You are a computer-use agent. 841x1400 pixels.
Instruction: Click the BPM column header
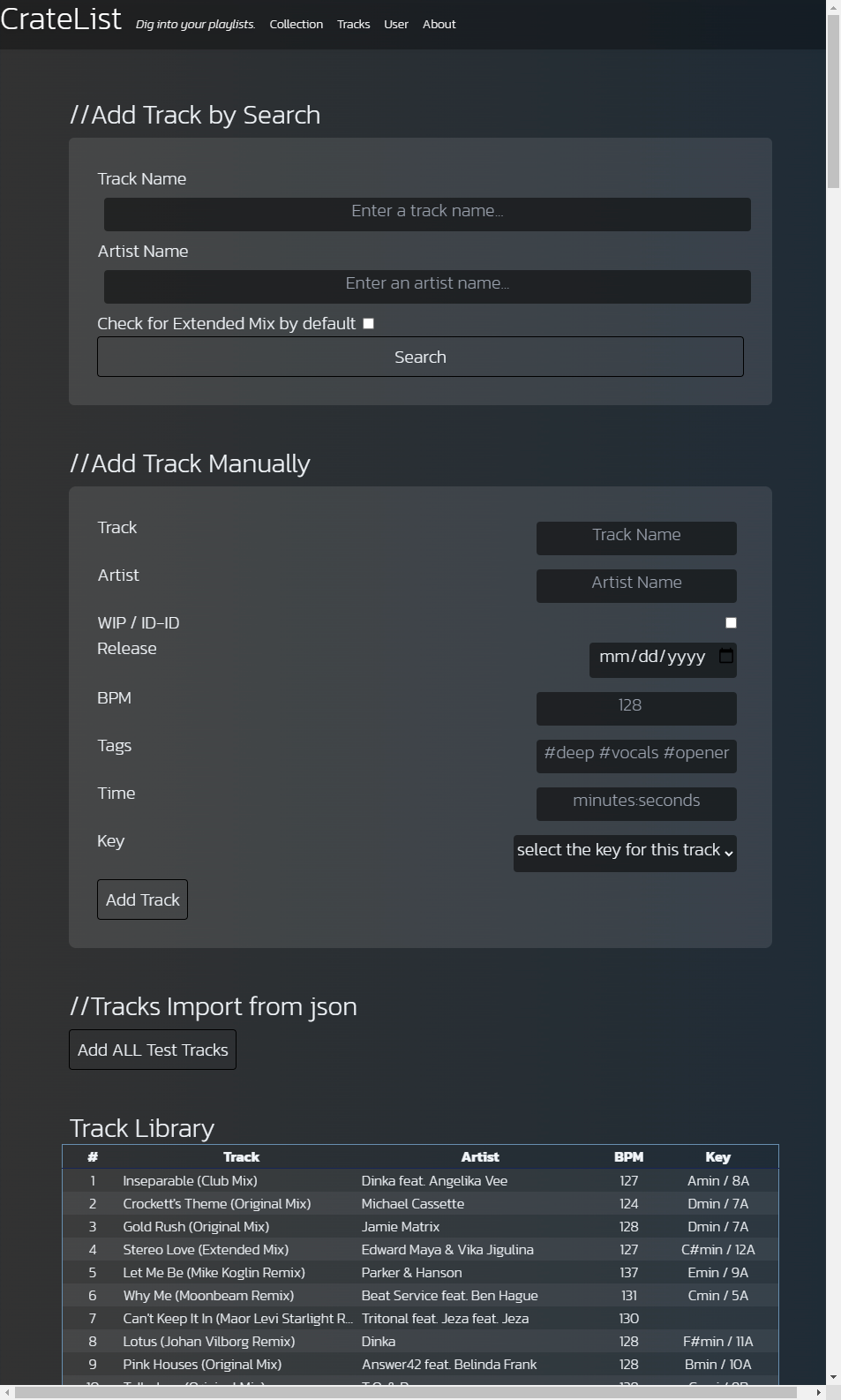[628, 1157]
